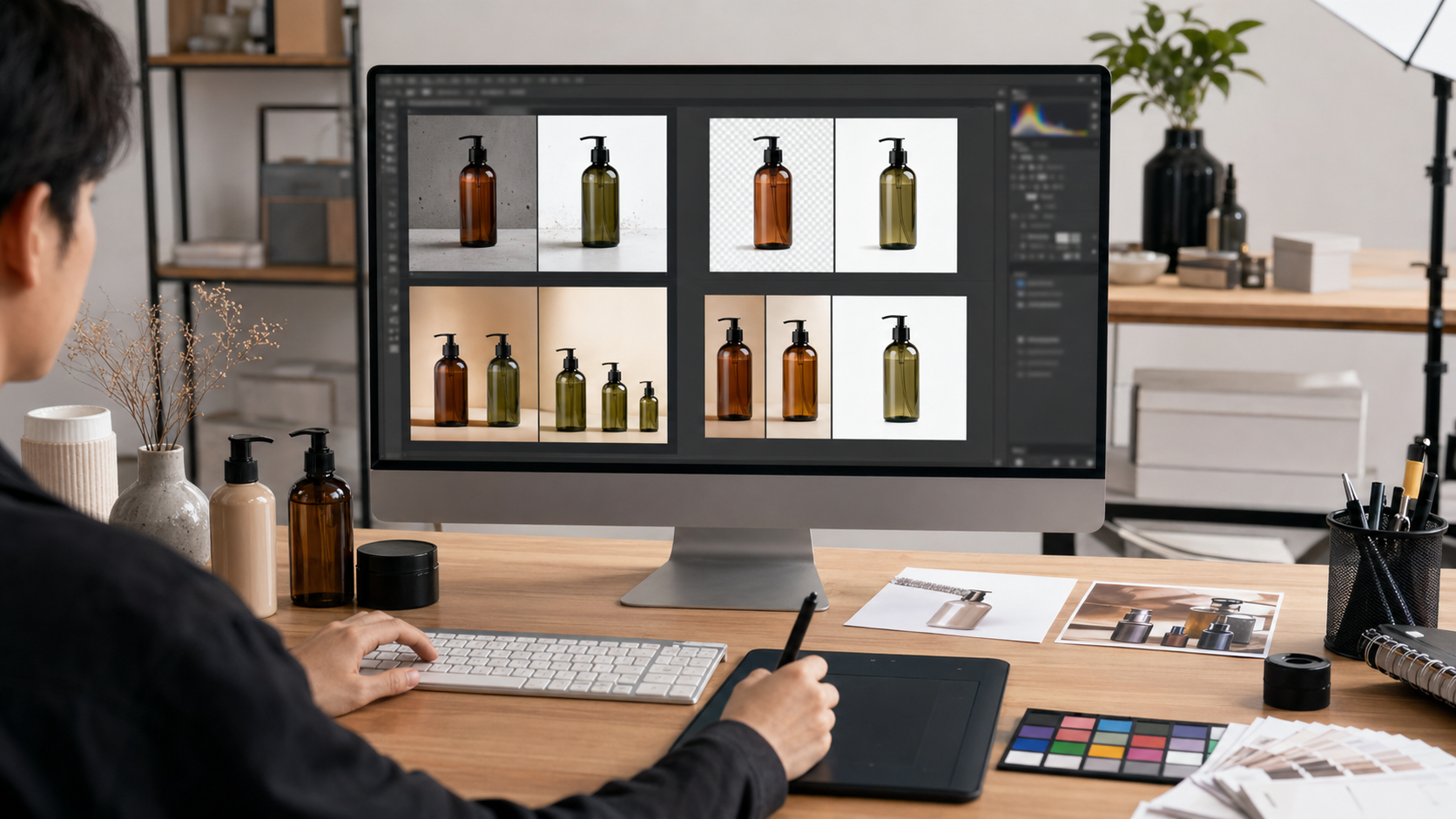Click the first highlighted options bar icon
1456x819 pixels.
pyautogui.click(x=409, y=91)
